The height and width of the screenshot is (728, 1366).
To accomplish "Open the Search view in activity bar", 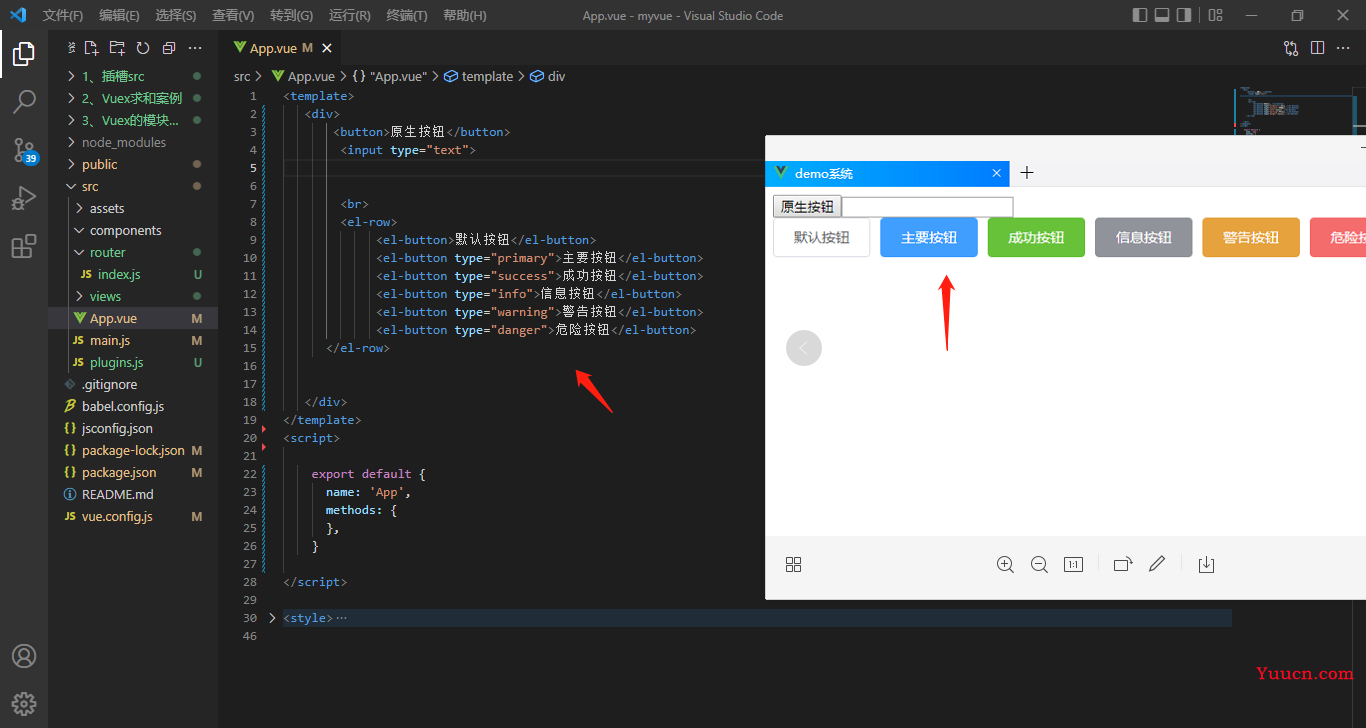I will click(24, 101).
